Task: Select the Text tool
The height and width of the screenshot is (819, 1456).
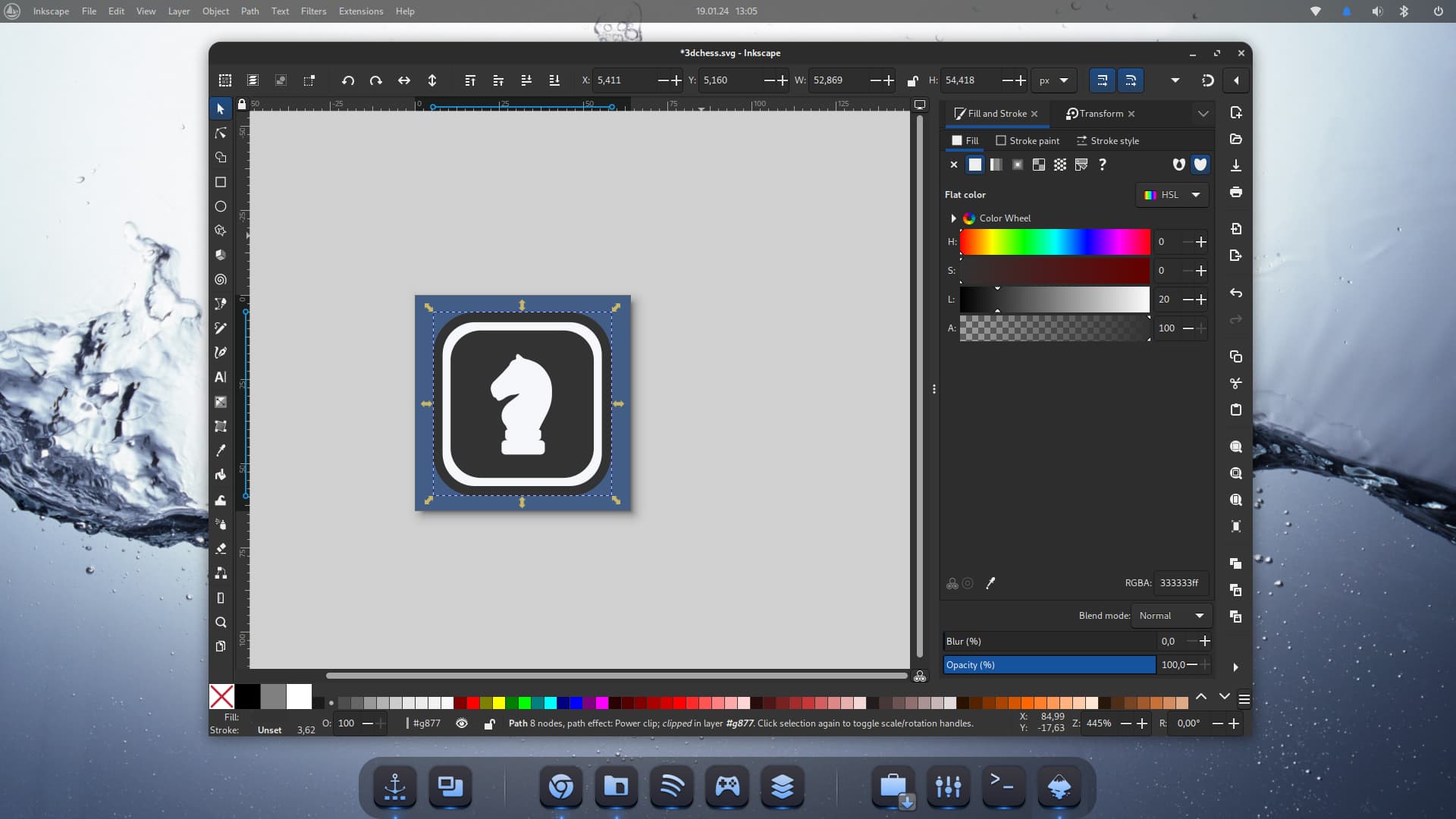Action: coord(221,377)
